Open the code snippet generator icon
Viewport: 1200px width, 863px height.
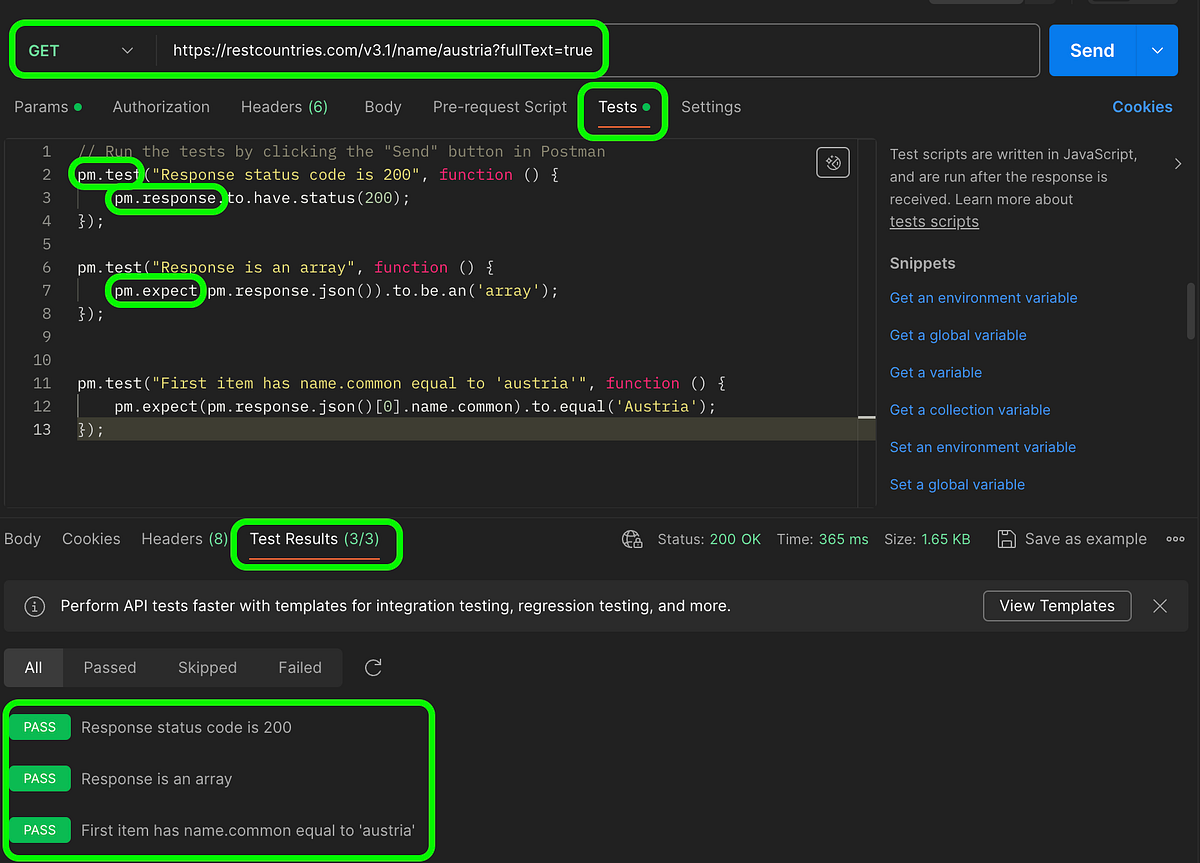click(833, 162)
